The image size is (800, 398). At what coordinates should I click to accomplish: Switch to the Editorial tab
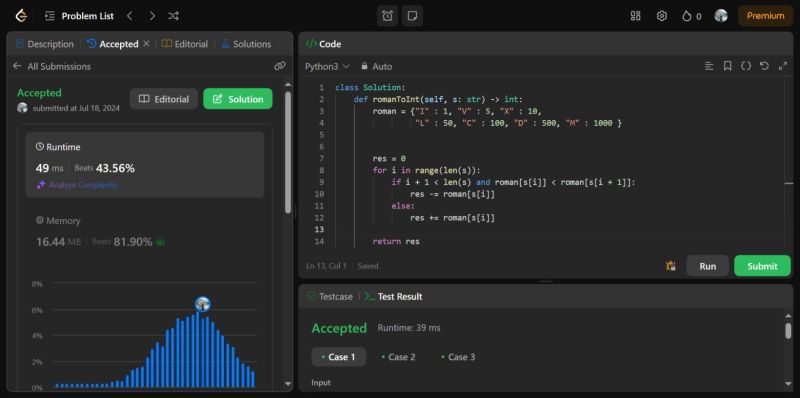click(x=185, y=44)
